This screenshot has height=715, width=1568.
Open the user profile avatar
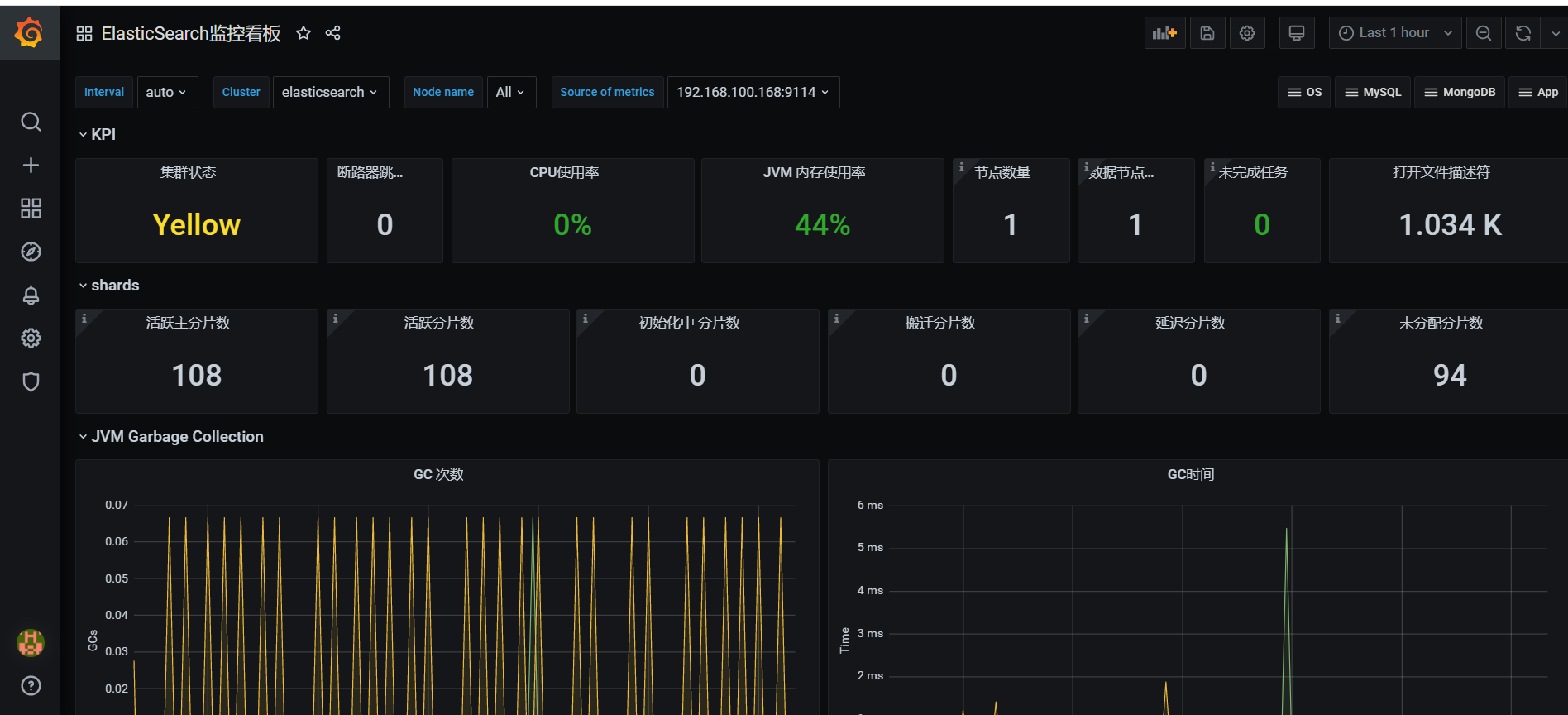(31, 643)
